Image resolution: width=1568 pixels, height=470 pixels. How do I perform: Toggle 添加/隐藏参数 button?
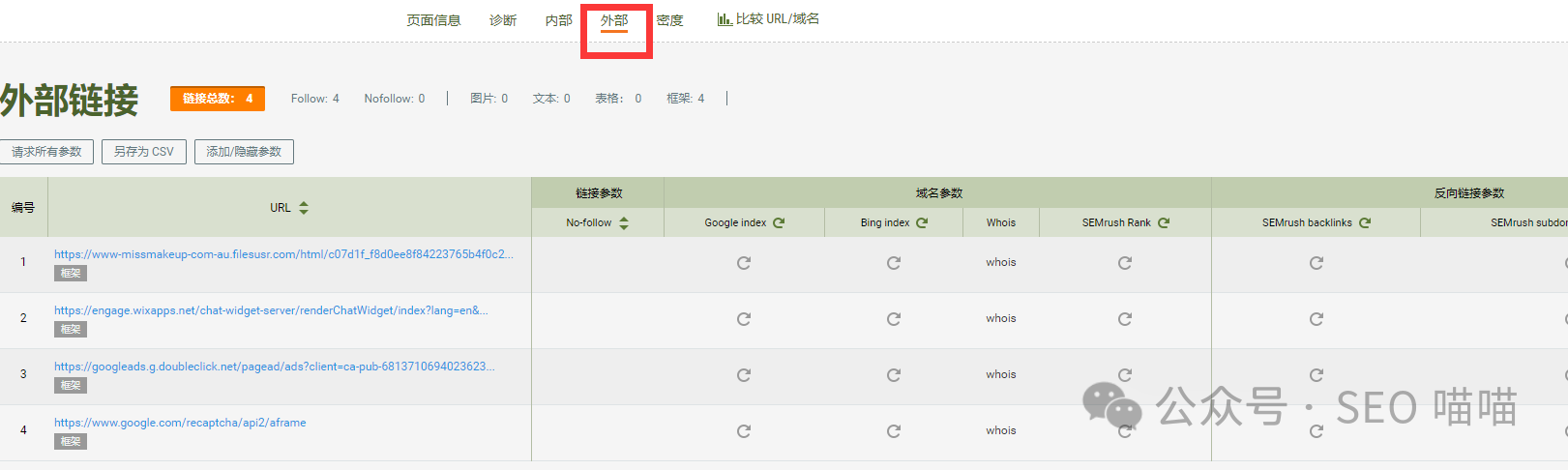click(244, 152)
